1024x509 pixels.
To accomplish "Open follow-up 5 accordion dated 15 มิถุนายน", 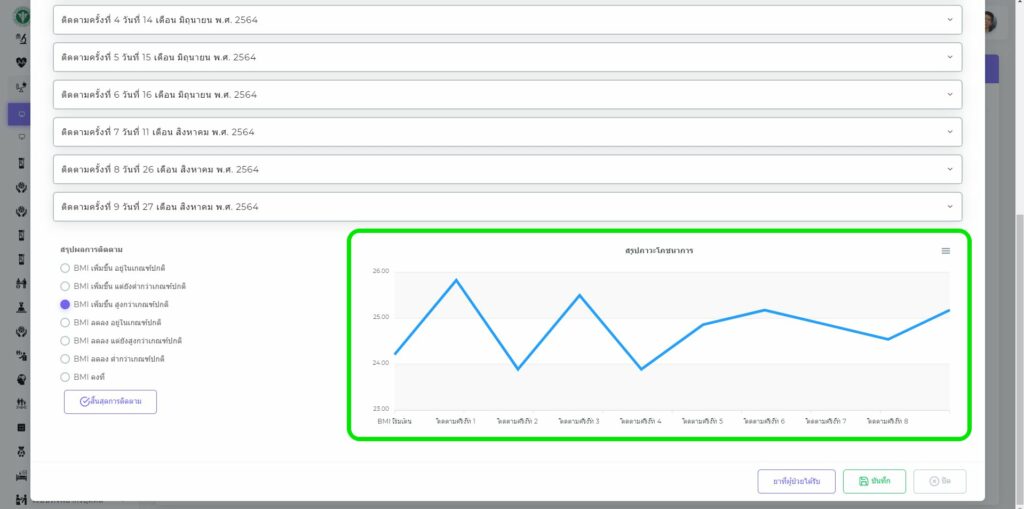I will (x=507, y=57).
